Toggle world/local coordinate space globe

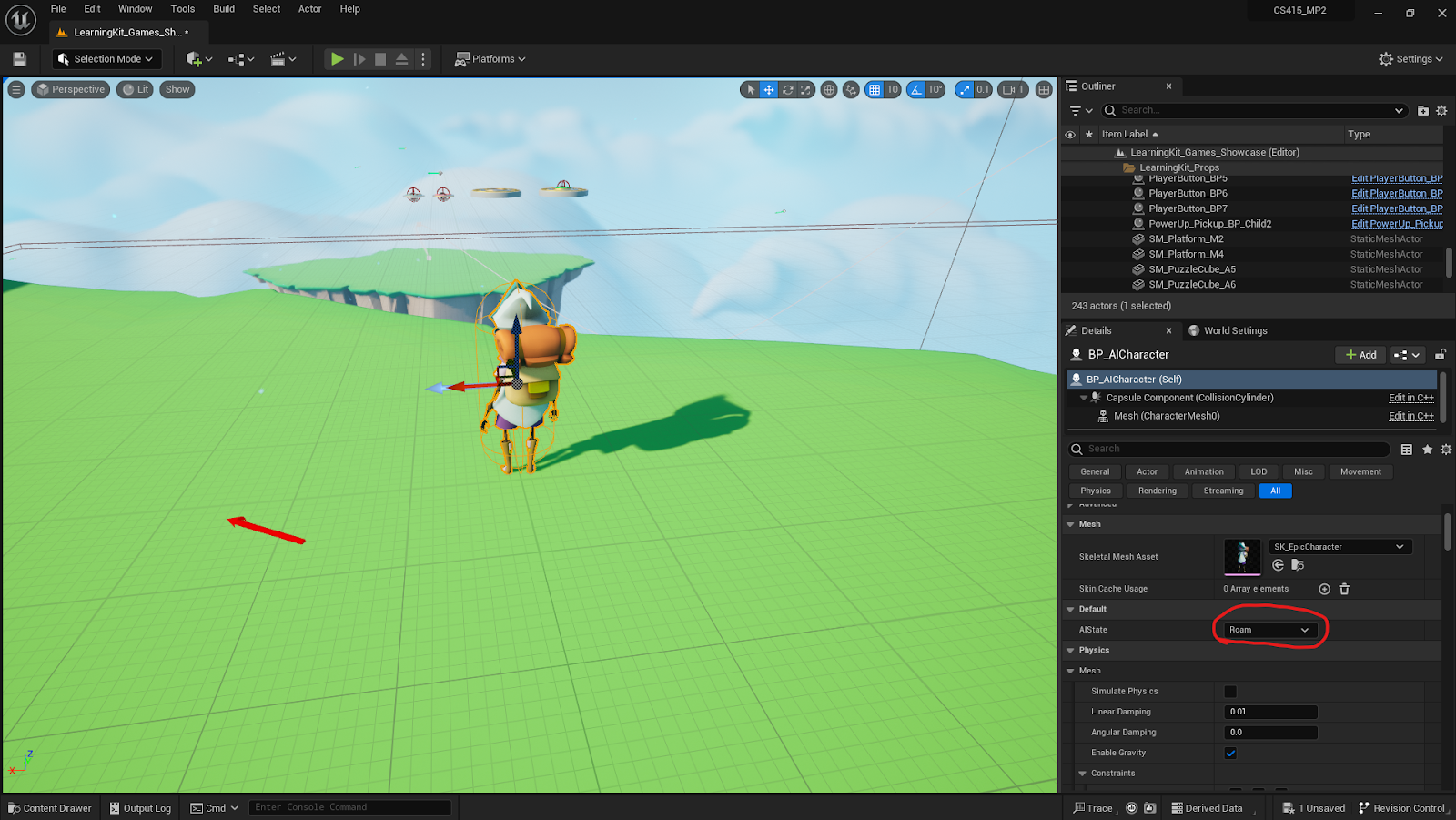pyautogui.click(x=829, y=89)
